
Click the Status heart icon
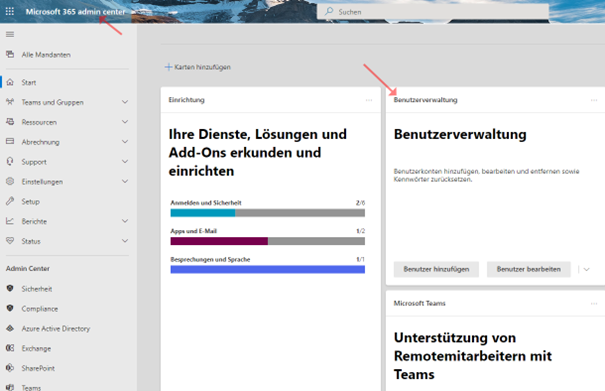click(10, 241)
